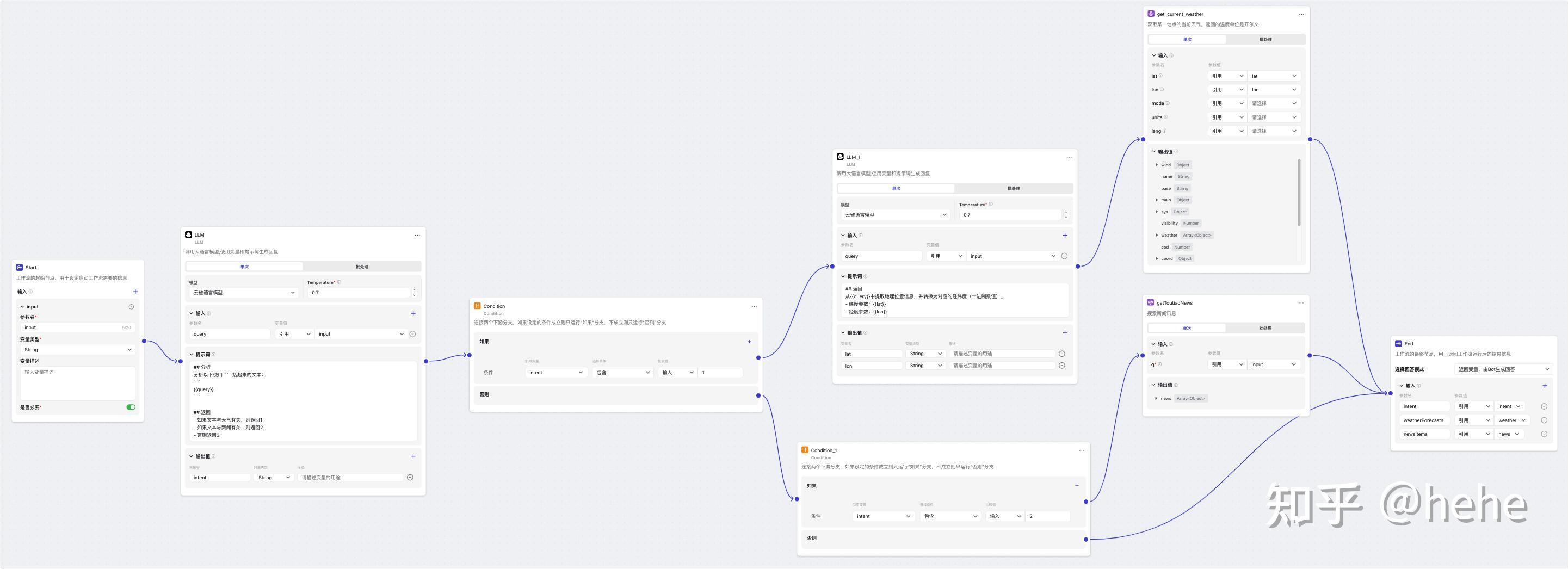Click the three-dot menu on LLM node

coord(417,235)
